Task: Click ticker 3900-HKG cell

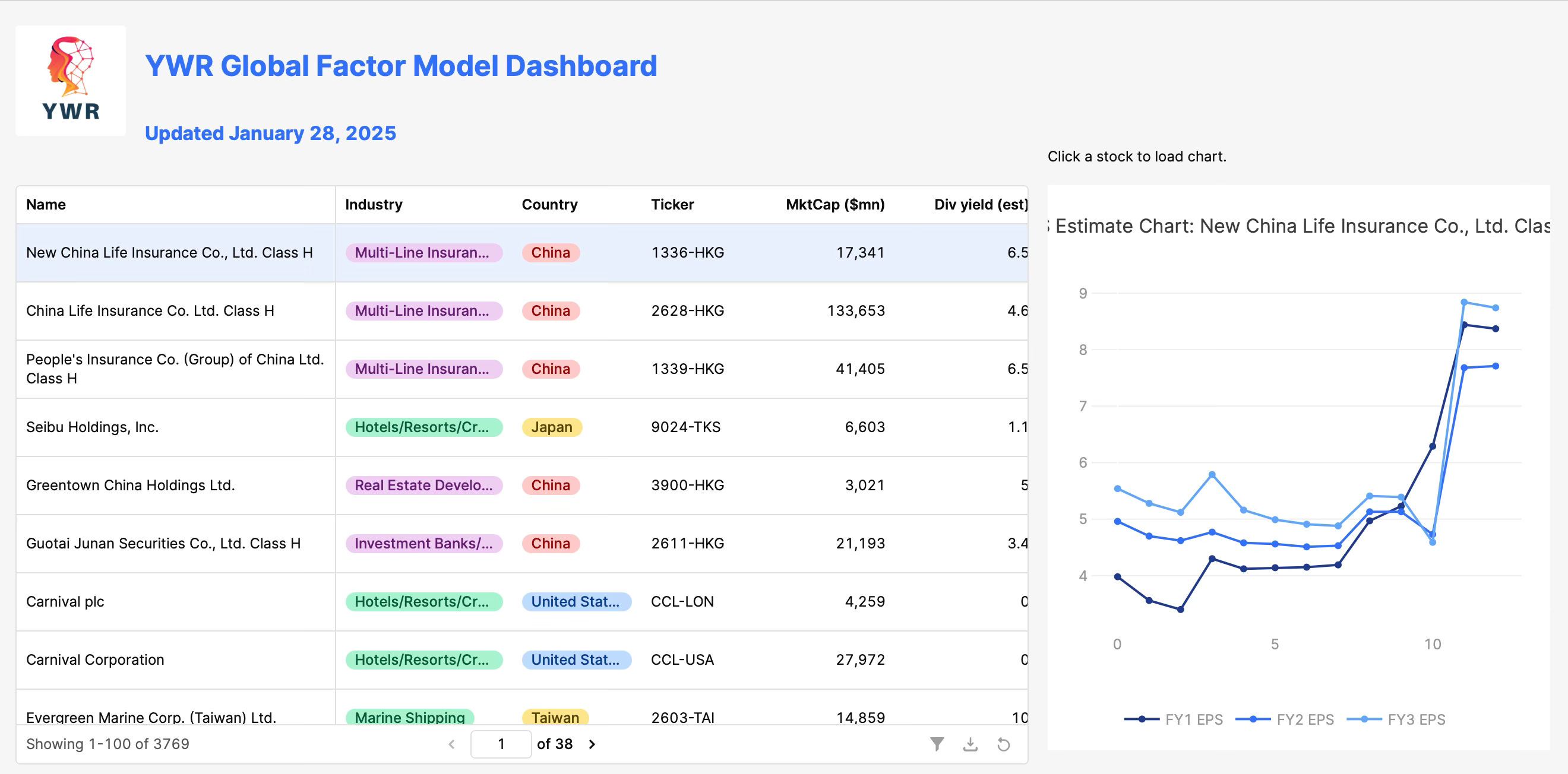Action: point(687,485)
